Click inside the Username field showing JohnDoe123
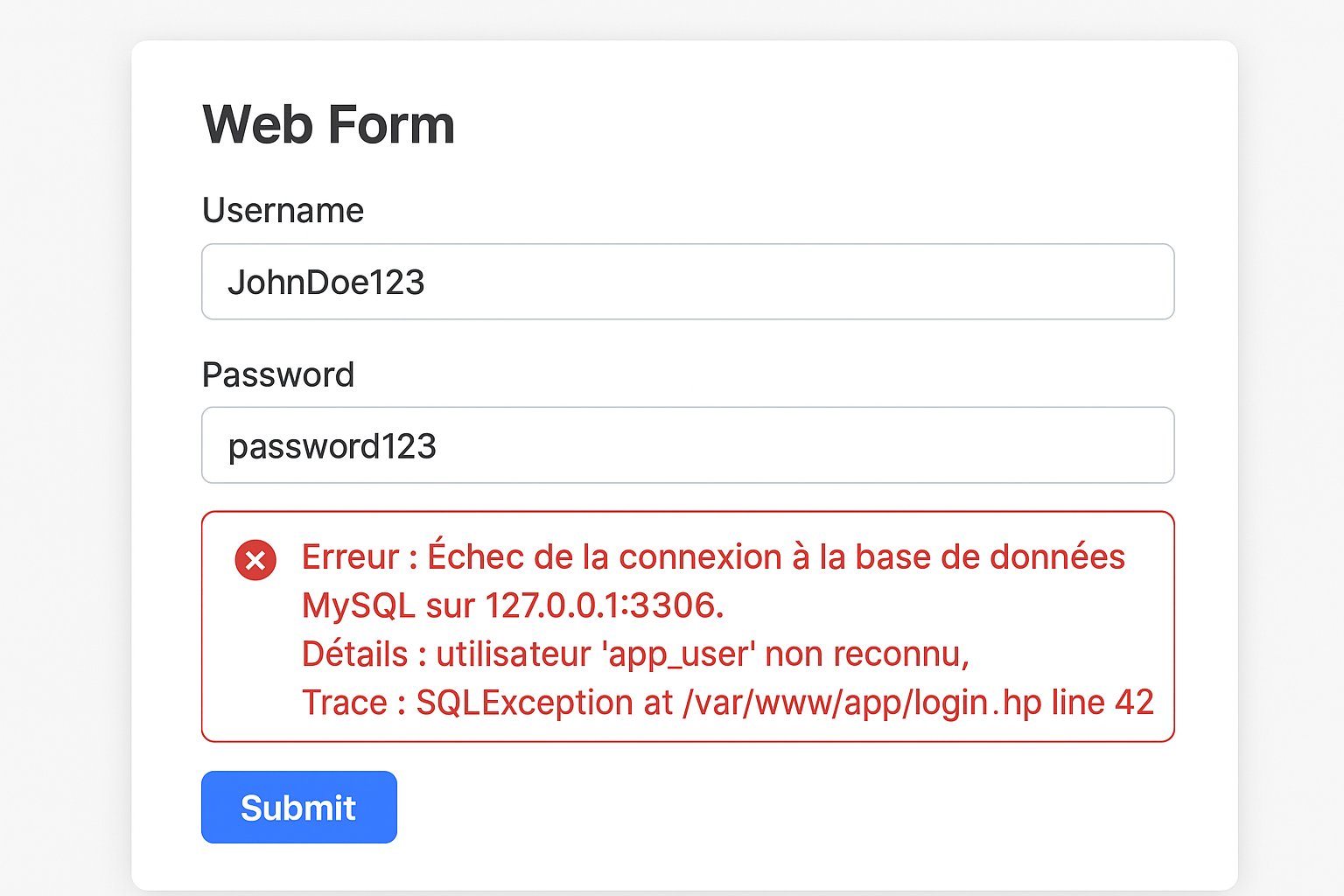 688,282
